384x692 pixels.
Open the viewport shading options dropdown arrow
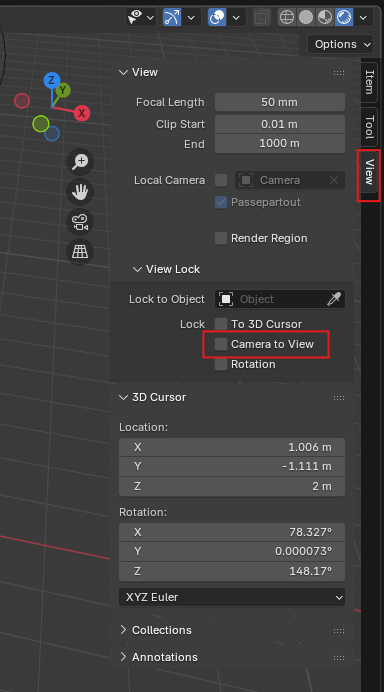click(363, 18)
